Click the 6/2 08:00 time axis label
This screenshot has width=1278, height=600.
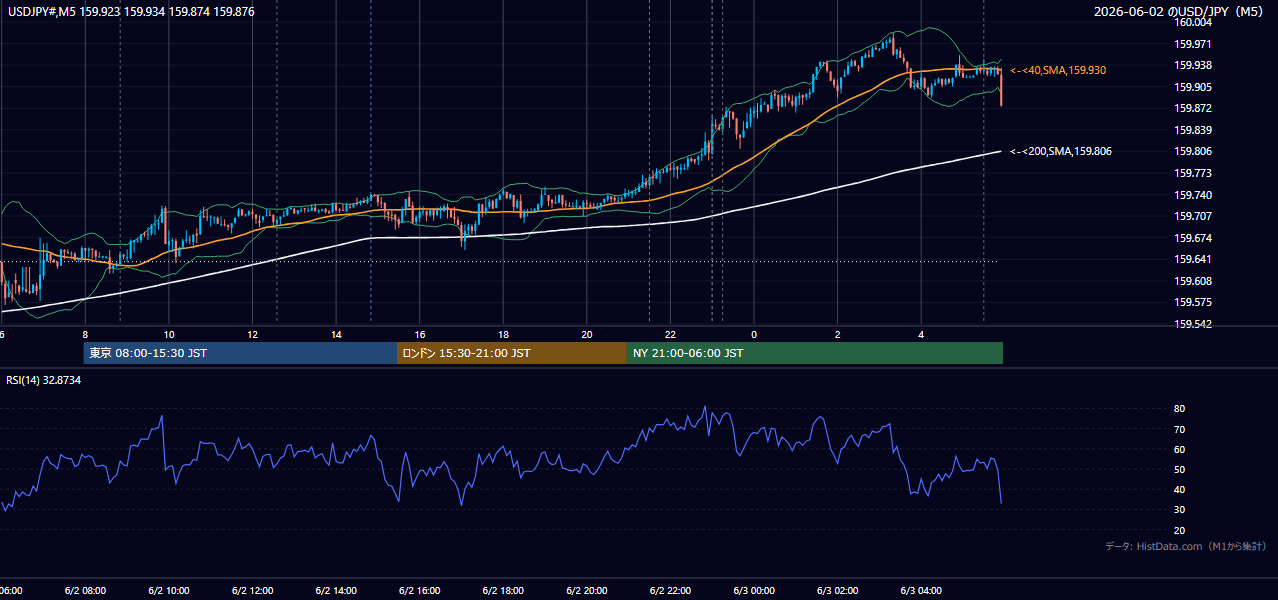point(85,591)
